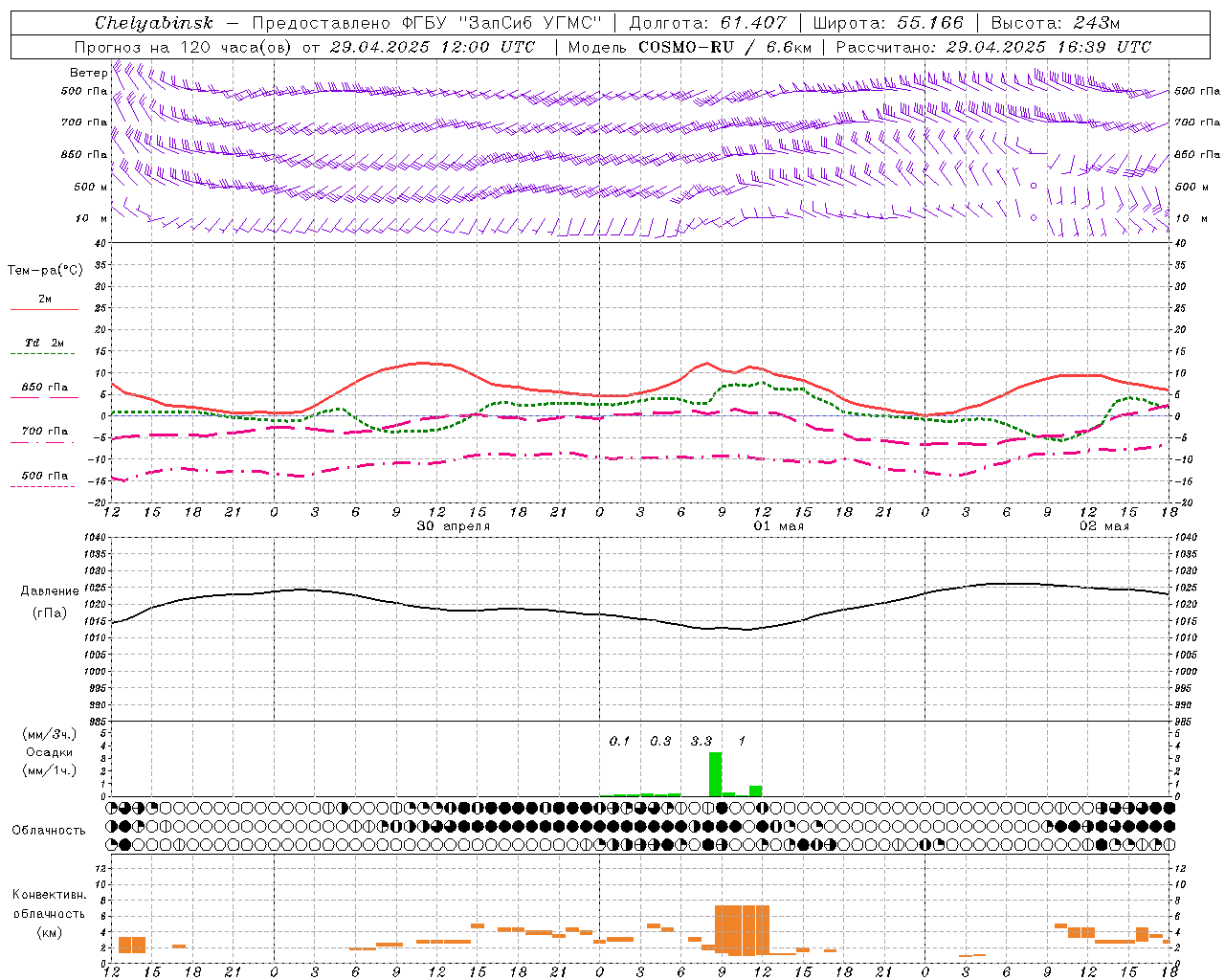Click the Chelyabinsk station title
The height and width of the screenshot is (980, 1225).
154,23
